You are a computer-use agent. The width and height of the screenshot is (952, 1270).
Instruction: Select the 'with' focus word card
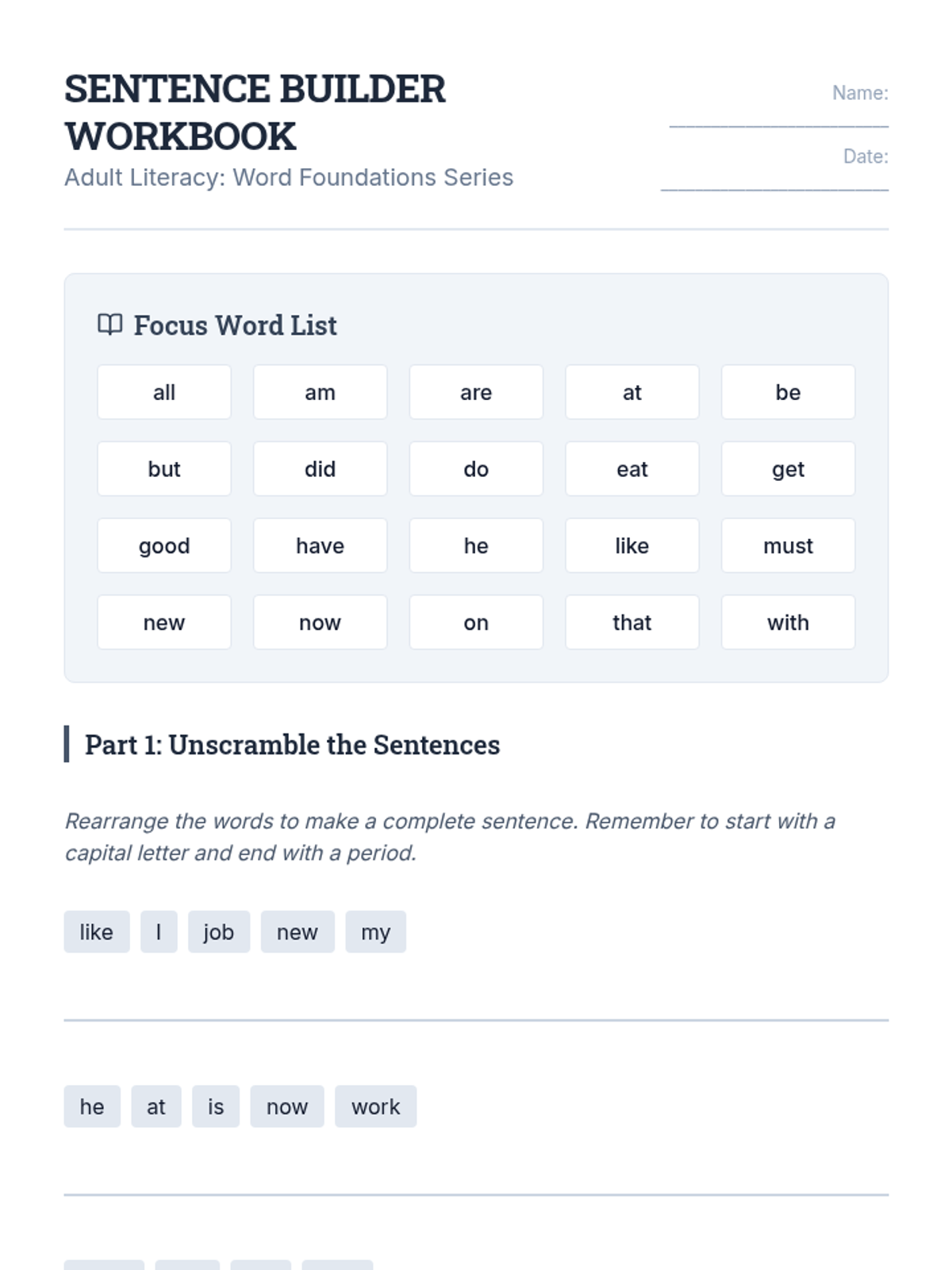click(x=788, y=623)
